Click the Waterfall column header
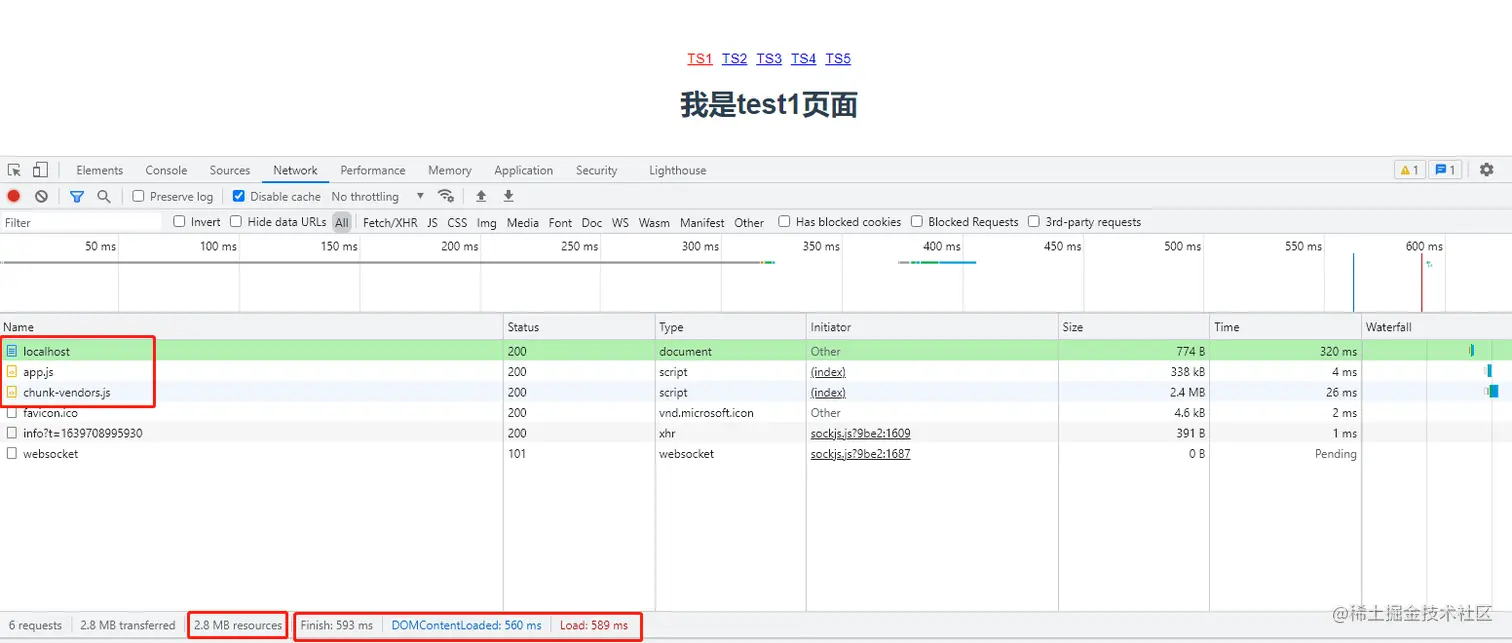Image resolution: width=1512 pixels, height=643 pixels. pos(1437,327)
